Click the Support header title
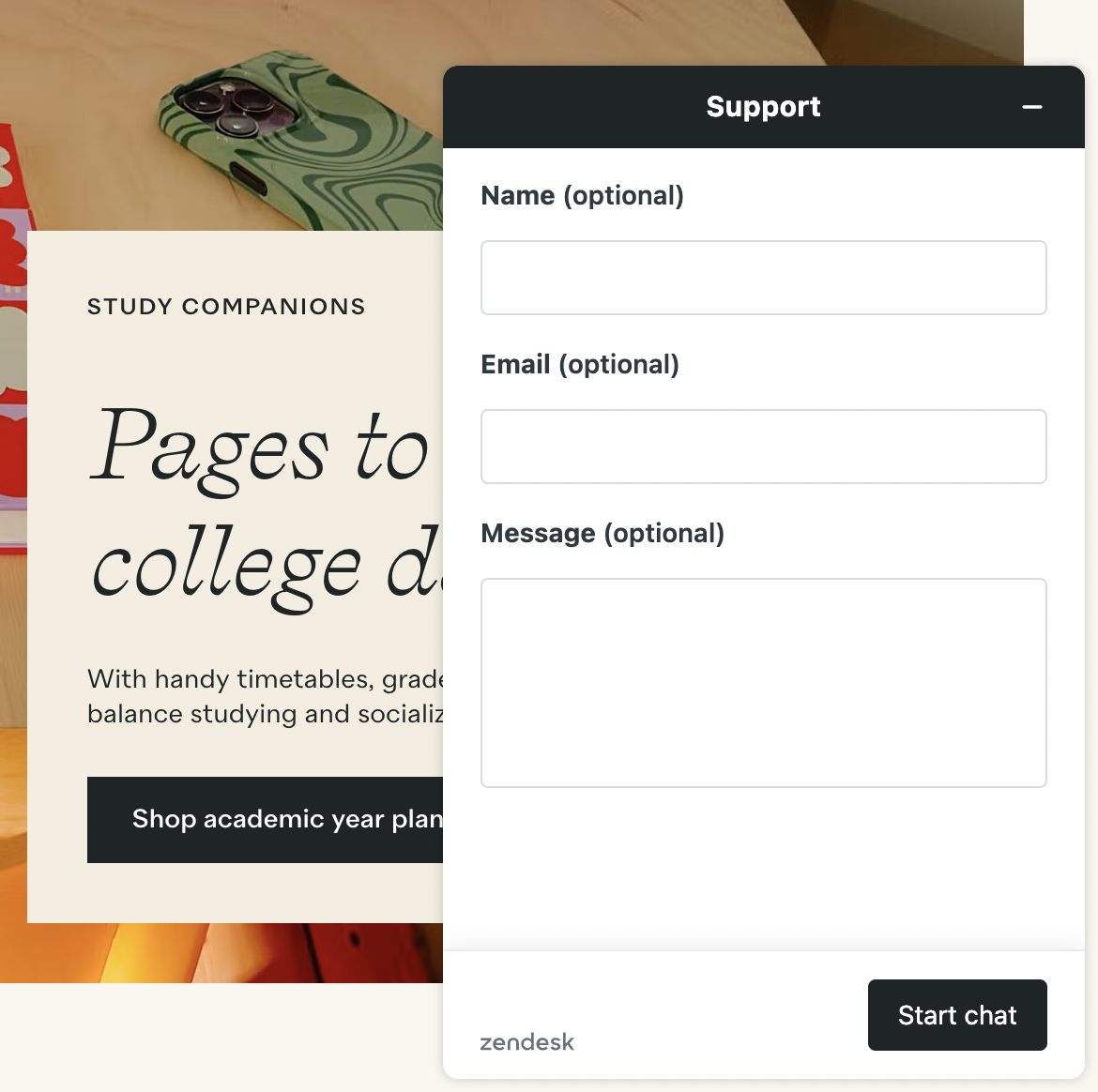The image size is (1098, 1092). click(763, 107)
